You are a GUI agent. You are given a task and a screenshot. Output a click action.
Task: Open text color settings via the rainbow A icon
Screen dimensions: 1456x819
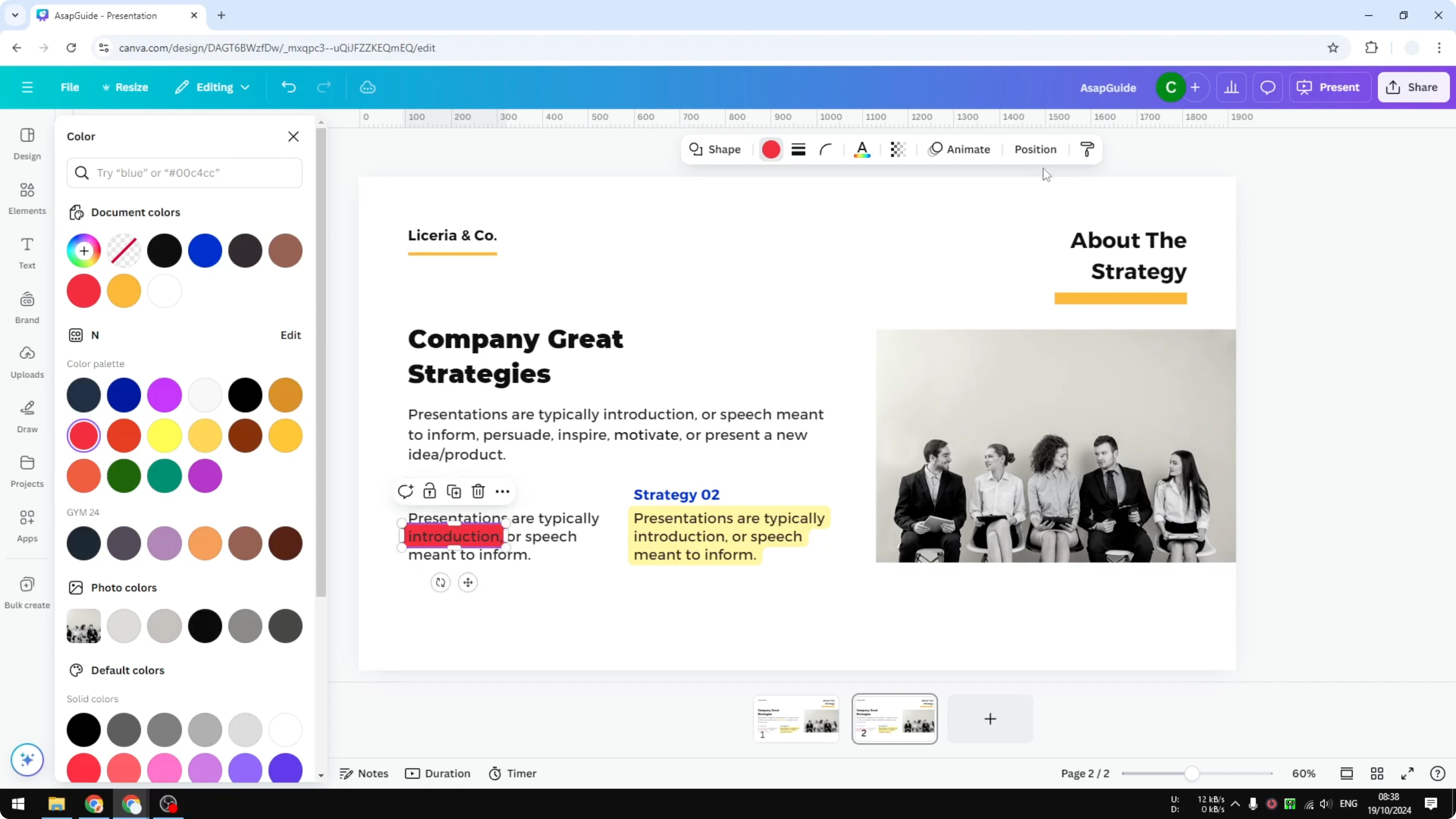click(x=862, y=149)
